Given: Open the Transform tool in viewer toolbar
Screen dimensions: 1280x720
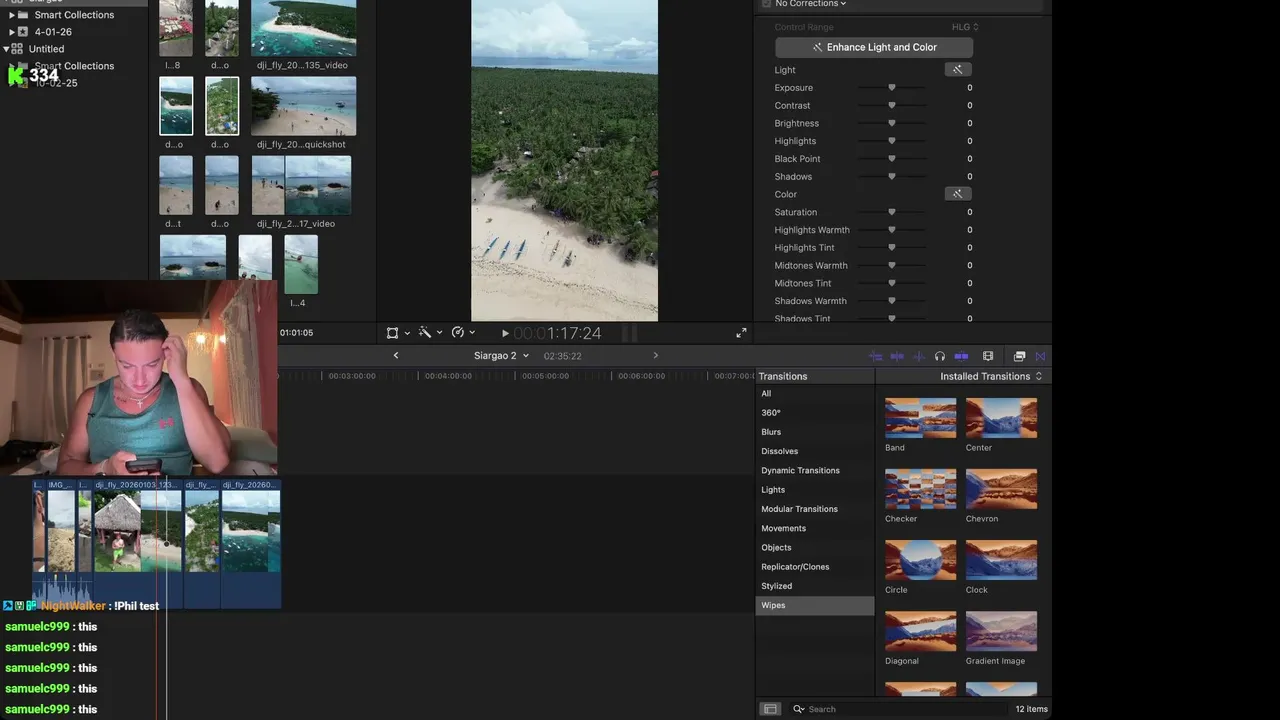Looking at the screenshot, I should 392,333.
